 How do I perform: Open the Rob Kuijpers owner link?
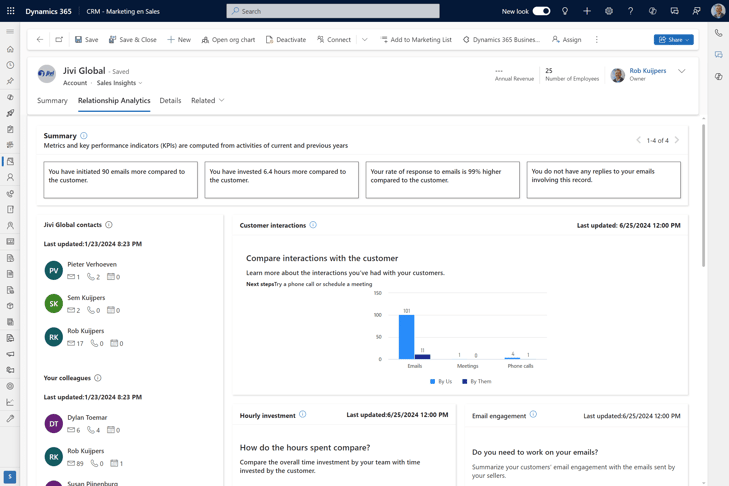648,71
